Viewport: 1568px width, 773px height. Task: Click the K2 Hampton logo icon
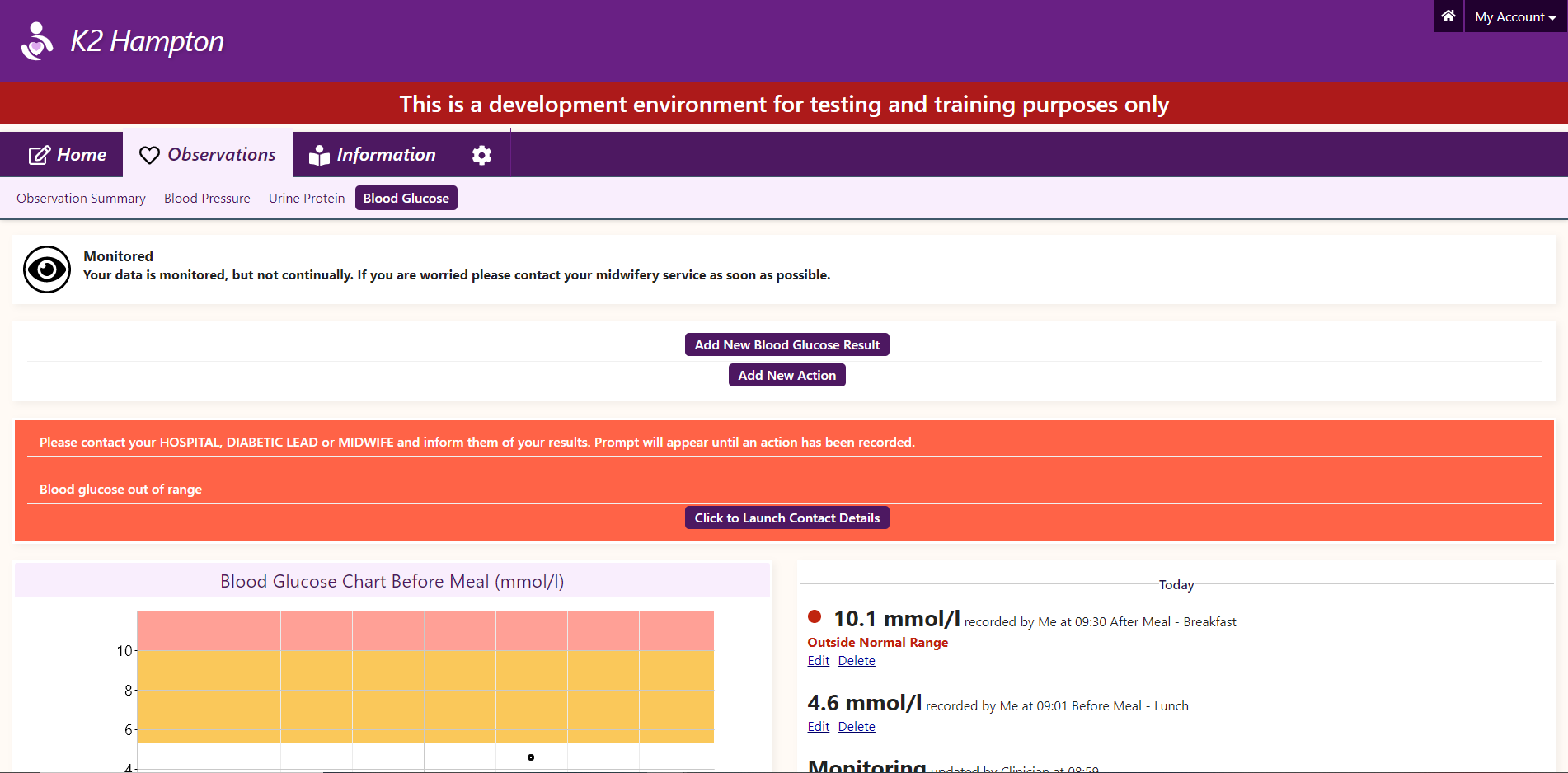(x=37, y=41)
